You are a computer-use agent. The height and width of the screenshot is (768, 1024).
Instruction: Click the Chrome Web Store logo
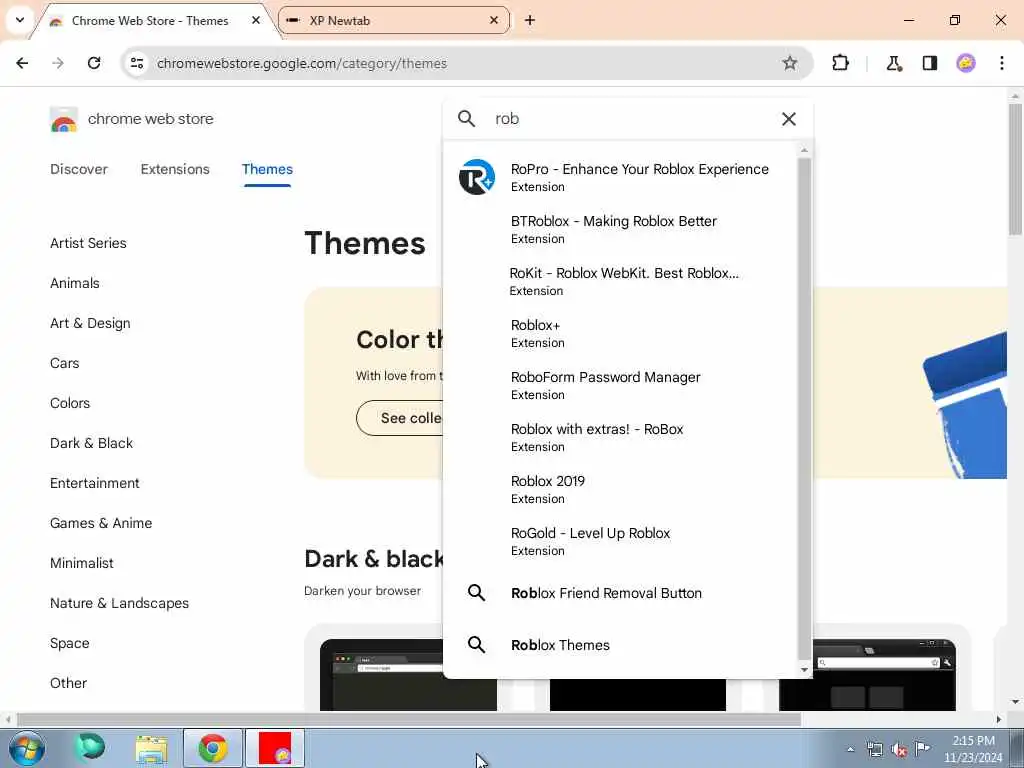coord(64,120)
